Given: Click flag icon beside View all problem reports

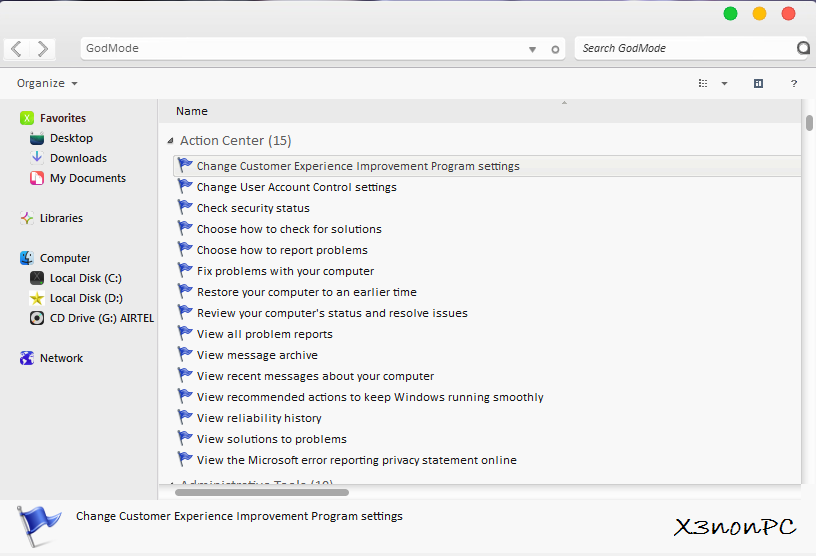Looking at the screenshot, I should pos(185,333).
